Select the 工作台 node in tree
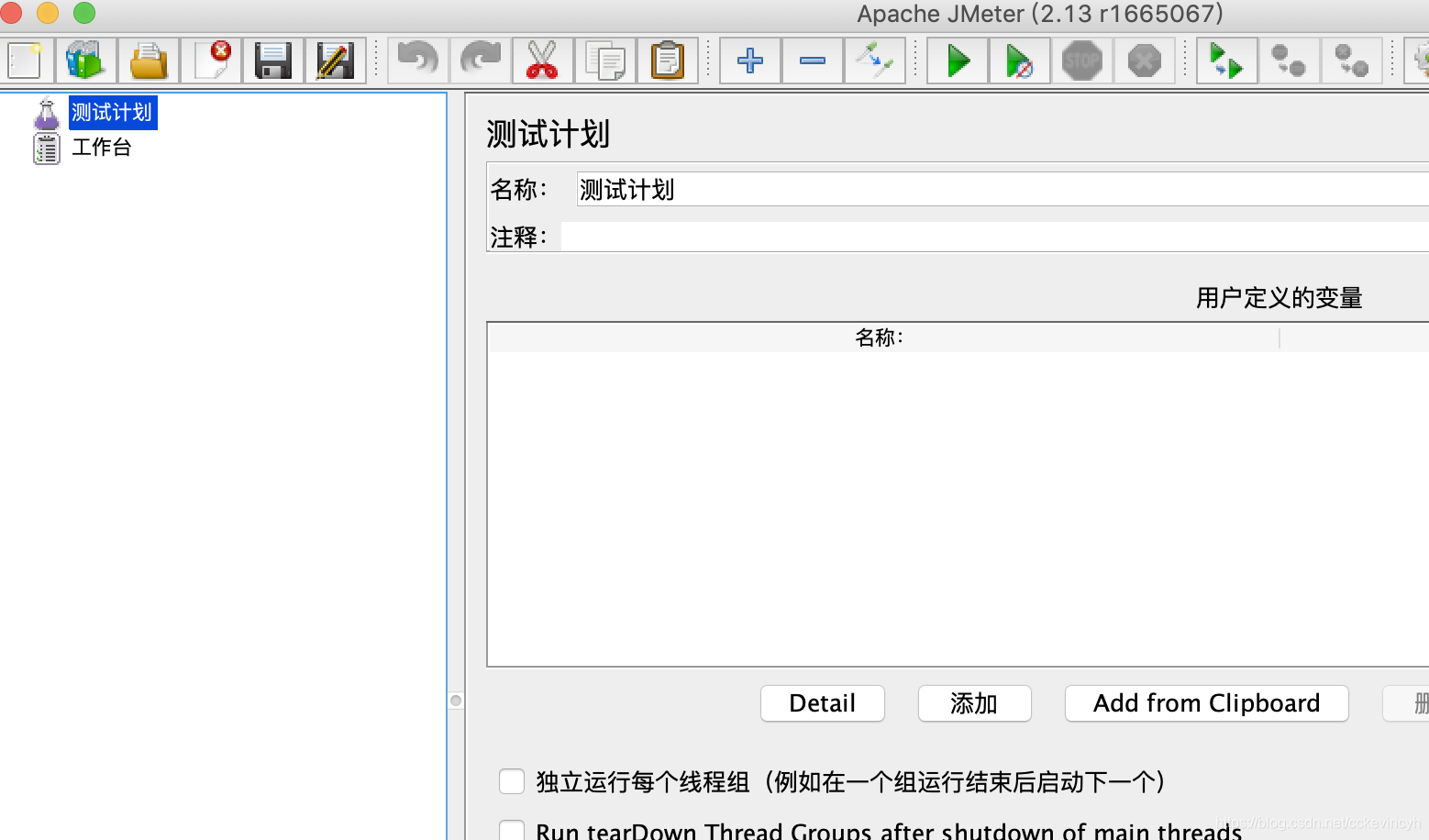The height and width of the screenshot is (840, 1429). [102, 148]
